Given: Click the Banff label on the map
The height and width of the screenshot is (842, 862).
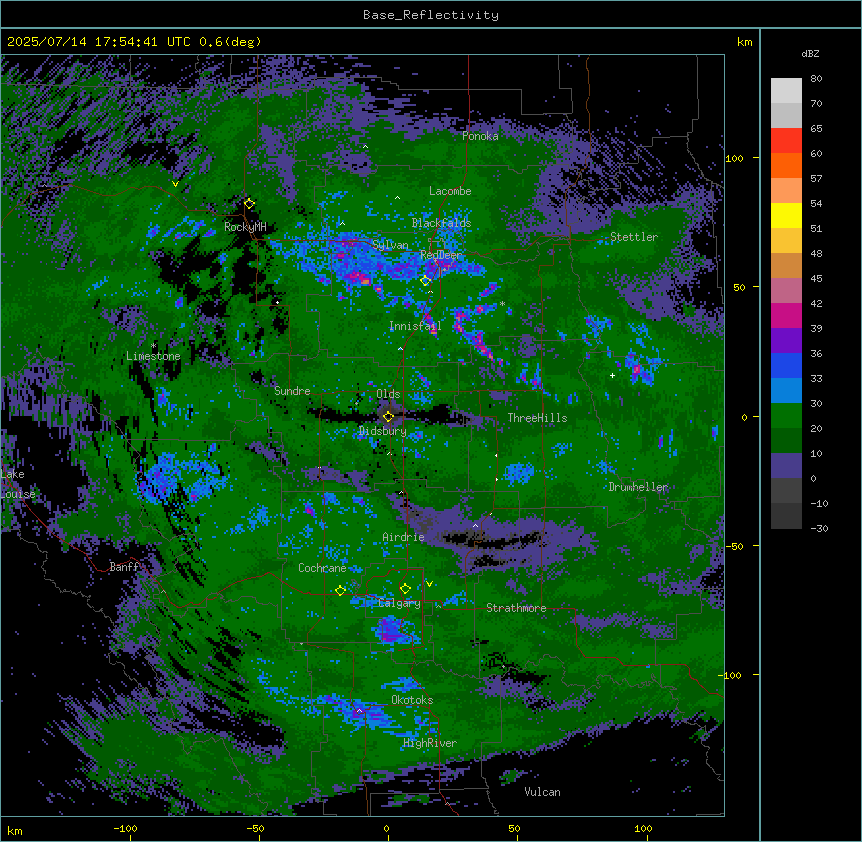Looking at the screenshot, I should pyautogui.click(x=124, y=567).
